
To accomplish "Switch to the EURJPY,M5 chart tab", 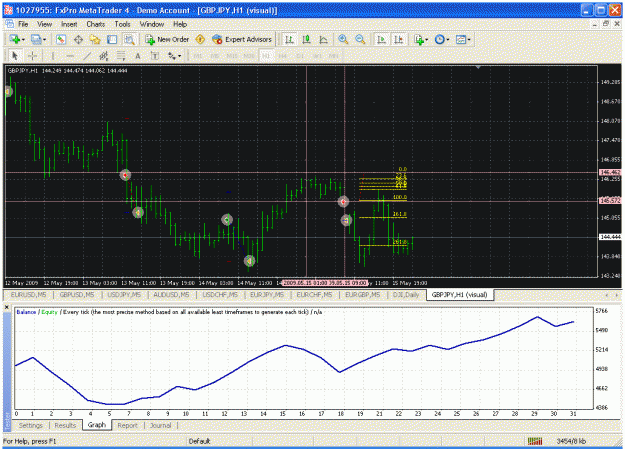I will (x=267, y=295).
